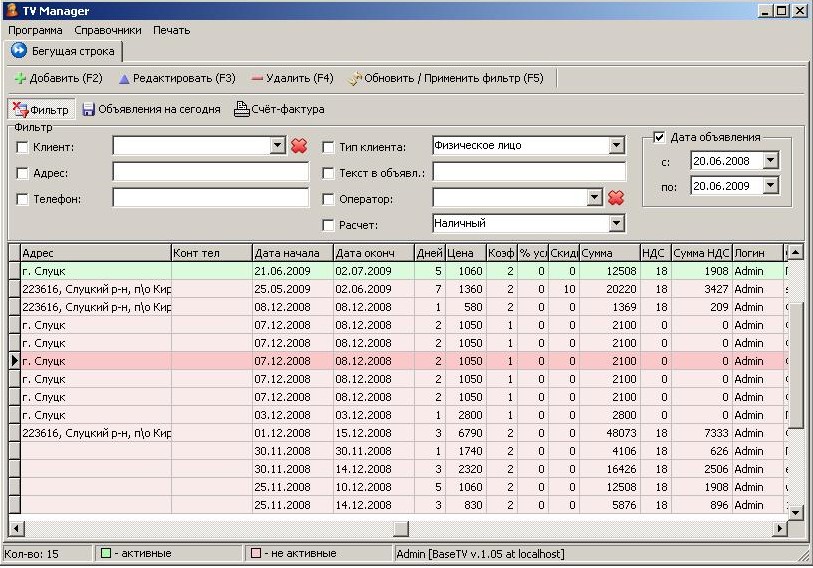Viewport: 813px width, 568px height.
Task: Open the Расчет dropdown (Наличный)
Action: 616,224
